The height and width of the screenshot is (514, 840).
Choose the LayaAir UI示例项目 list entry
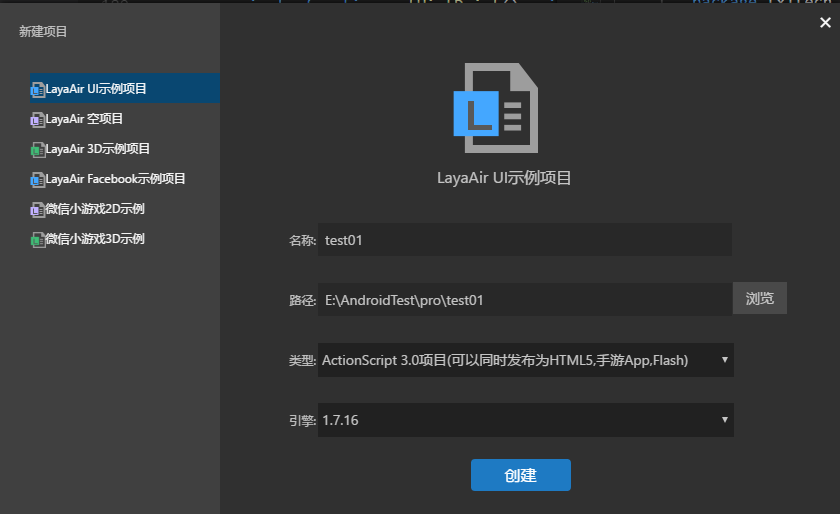pyautogui.click(x=125, y=88)
